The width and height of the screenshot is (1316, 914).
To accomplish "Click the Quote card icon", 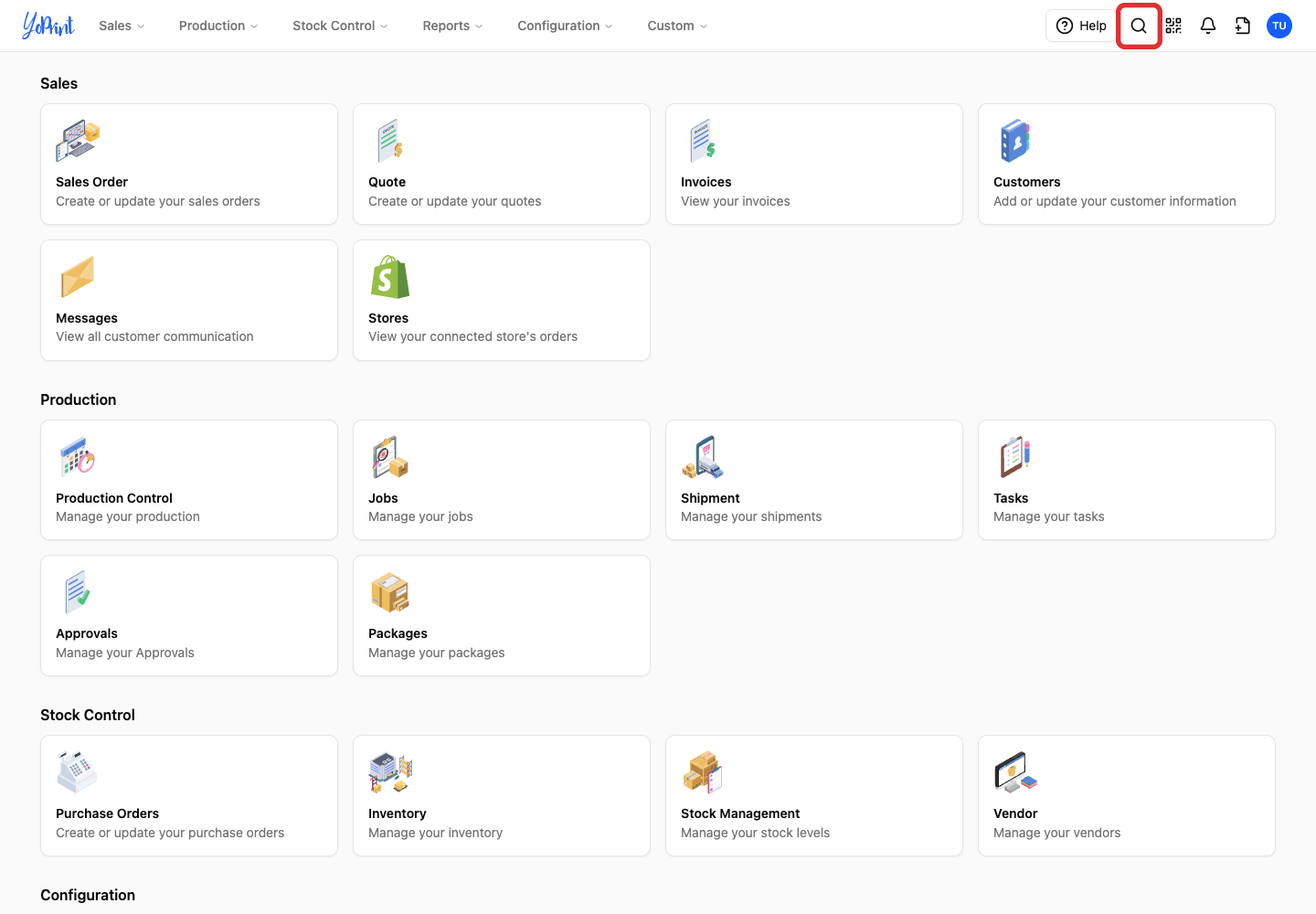I will click(x=390, y=141).
